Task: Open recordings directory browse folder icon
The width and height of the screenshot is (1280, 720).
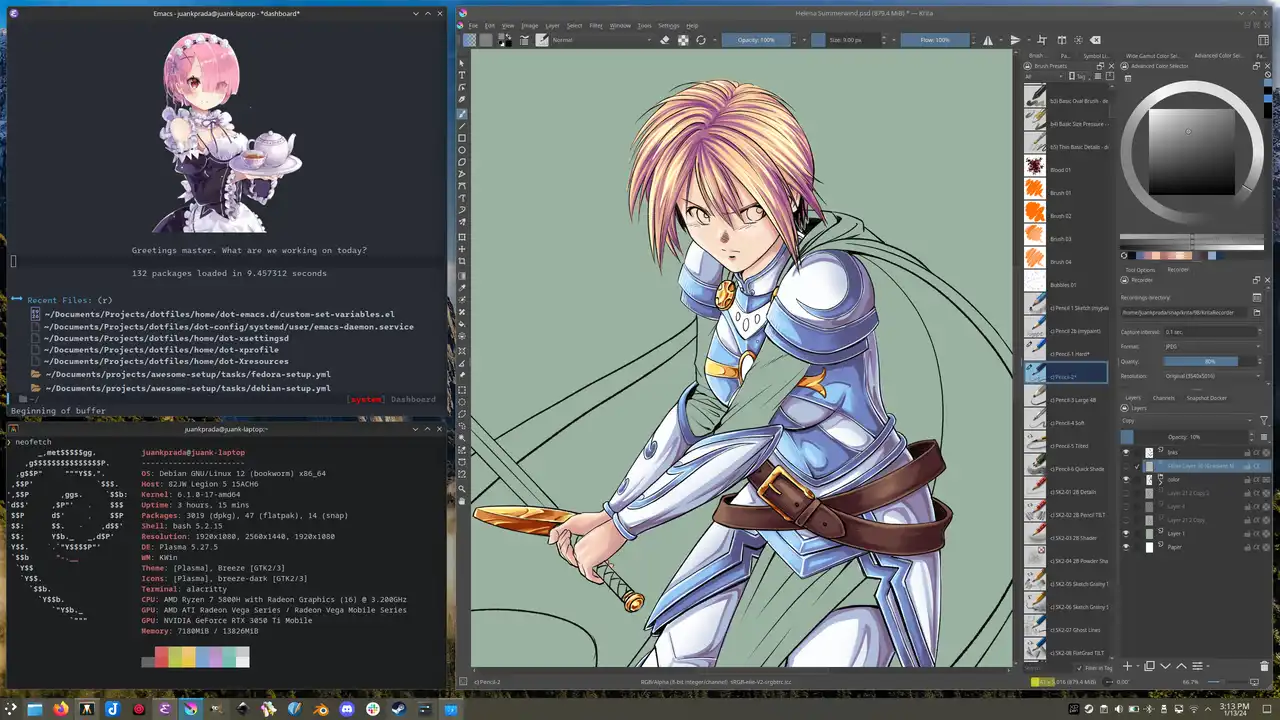Action: point(1257,313)
